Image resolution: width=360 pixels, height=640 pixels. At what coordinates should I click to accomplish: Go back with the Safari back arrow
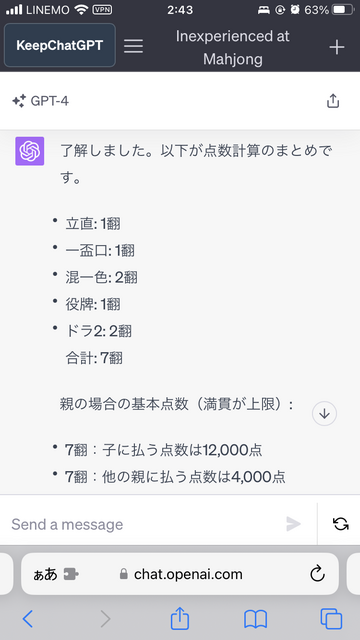tap(28, 619)
